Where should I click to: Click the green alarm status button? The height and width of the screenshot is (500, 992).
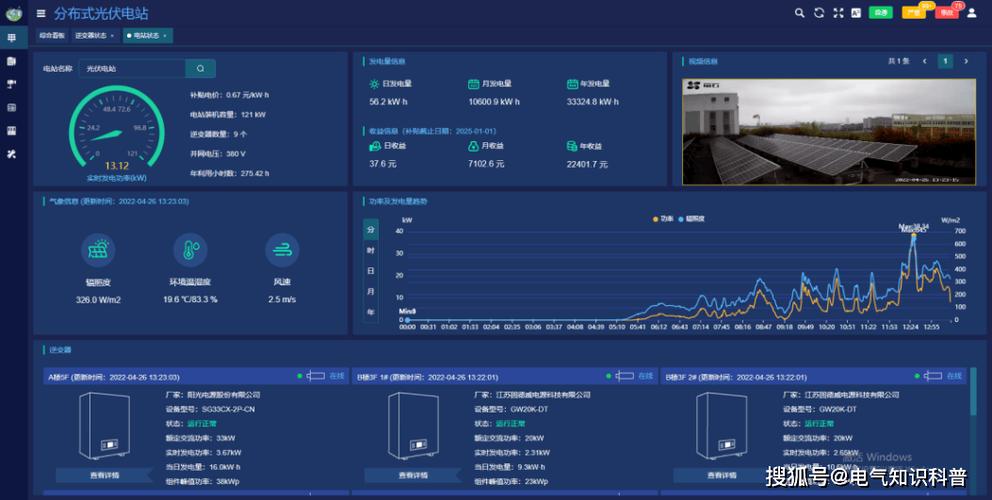coord(880,13)
